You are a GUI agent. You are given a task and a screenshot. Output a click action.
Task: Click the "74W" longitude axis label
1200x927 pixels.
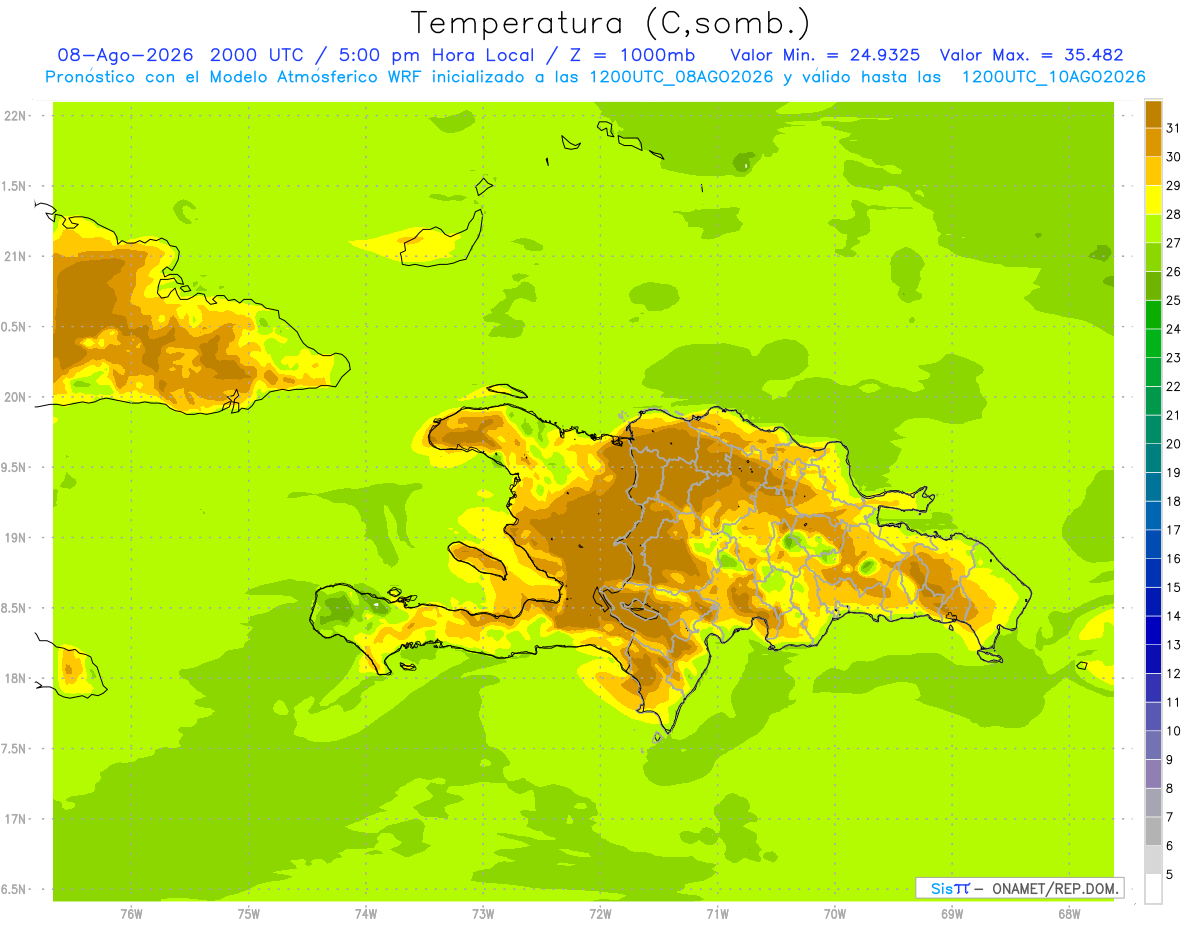point(365,914)
